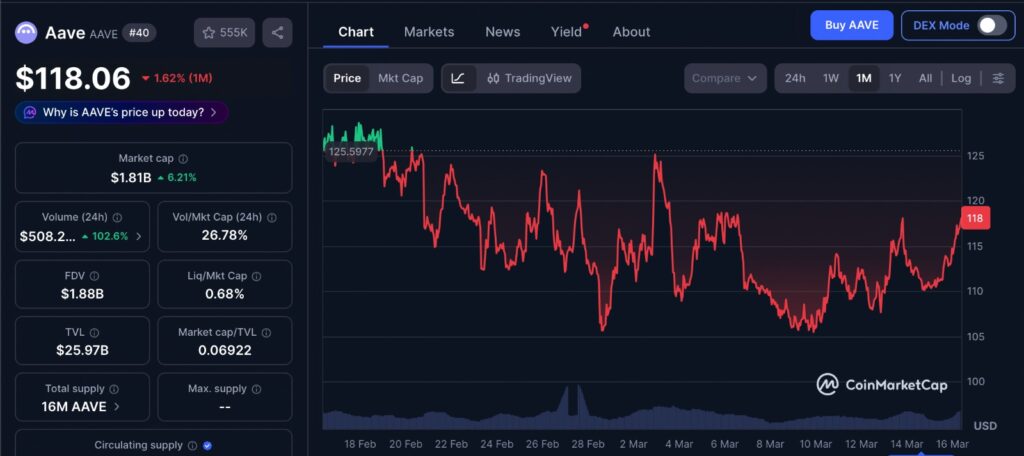Click the $1.81B market cap value

[x=131, y=177]
